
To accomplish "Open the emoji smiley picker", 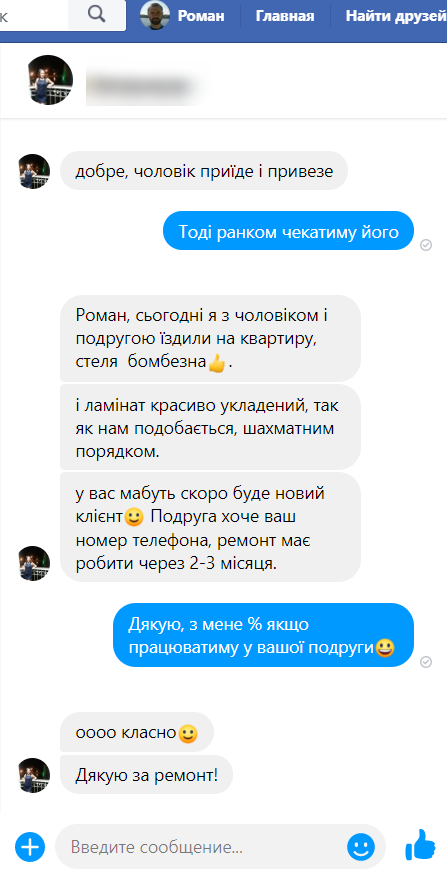I will [x=361, y=846].
